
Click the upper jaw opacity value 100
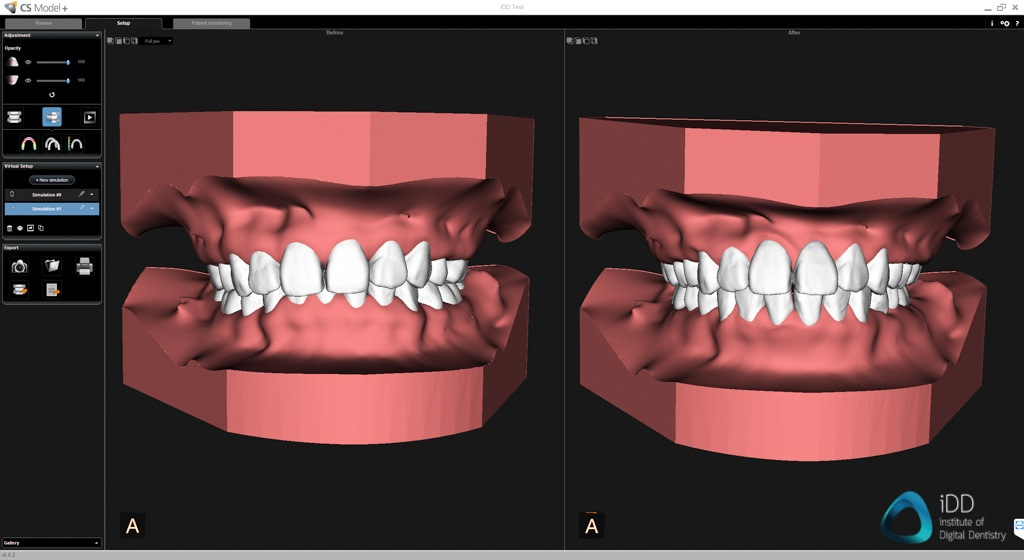(x=81, y=62)
